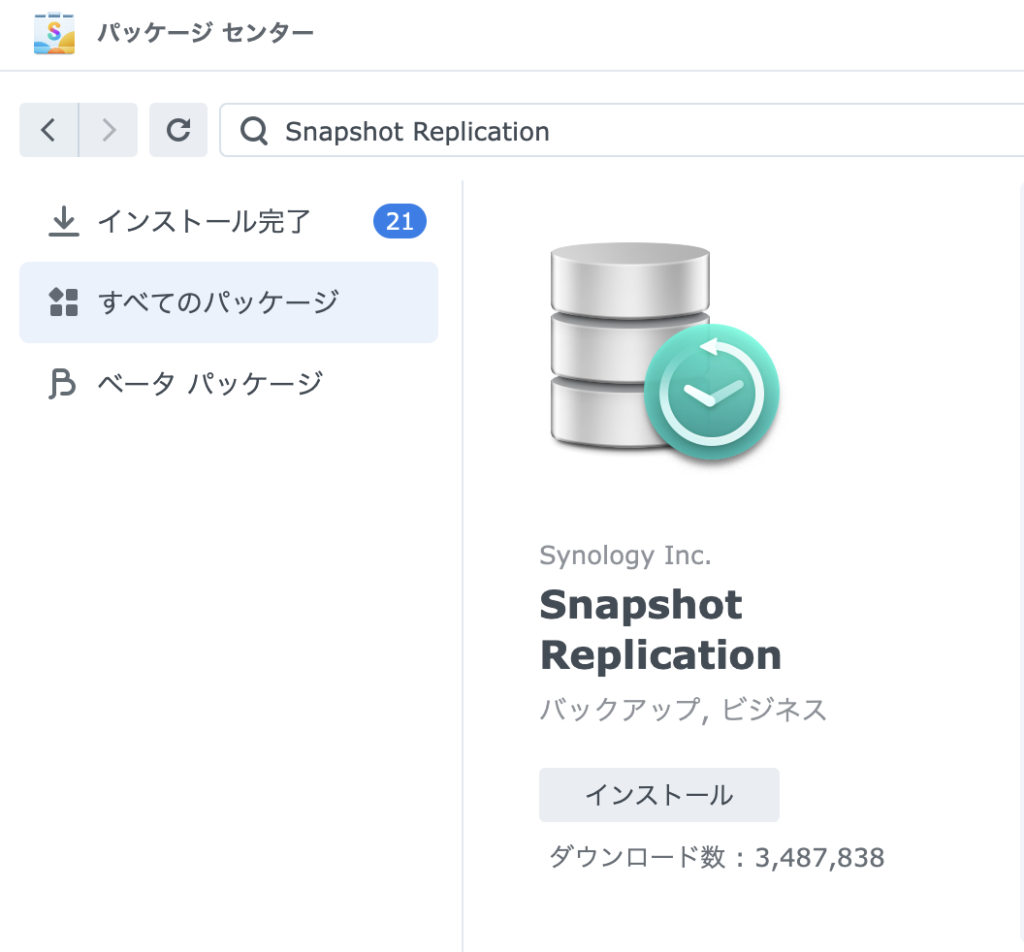Click the beta symbol icon
Viewport: 1024px width, 952px height.
[x=63, y=383]
